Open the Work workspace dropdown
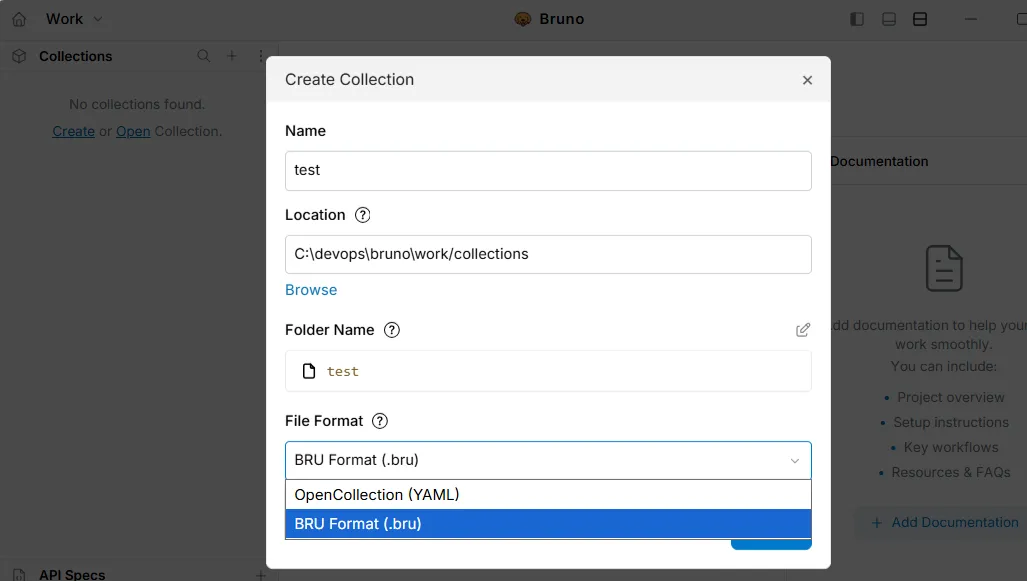1027x581 pixels. tap(74, 19)
